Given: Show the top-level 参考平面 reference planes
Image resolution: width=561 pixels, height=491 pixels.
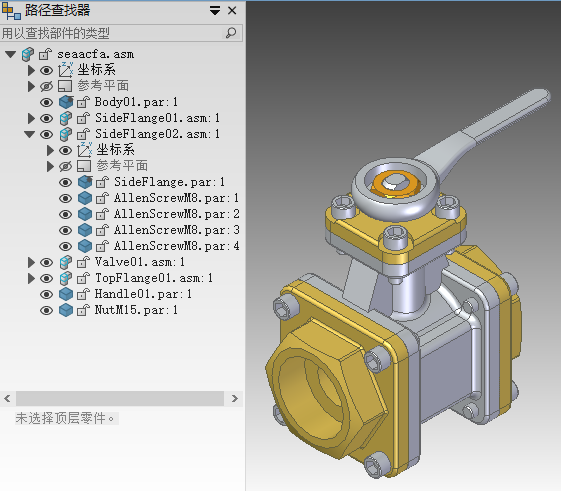Looking at the screenshot, I should tap(46, 86).
